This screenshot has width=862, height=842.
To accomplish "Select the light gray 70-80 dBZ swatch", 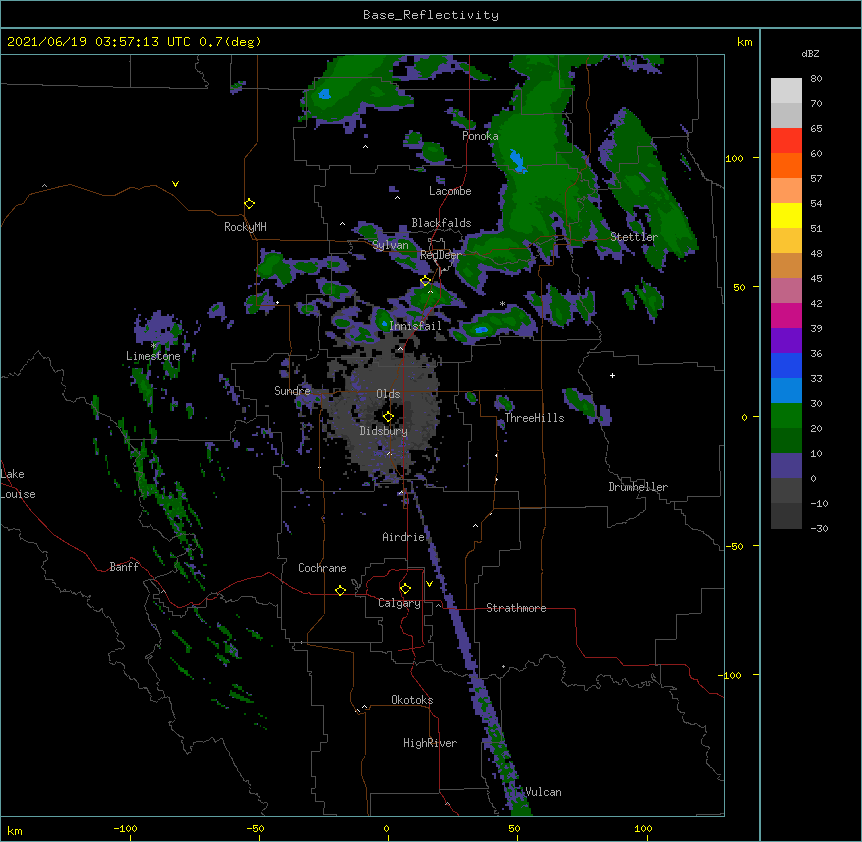I will click(x=786, y=90).
